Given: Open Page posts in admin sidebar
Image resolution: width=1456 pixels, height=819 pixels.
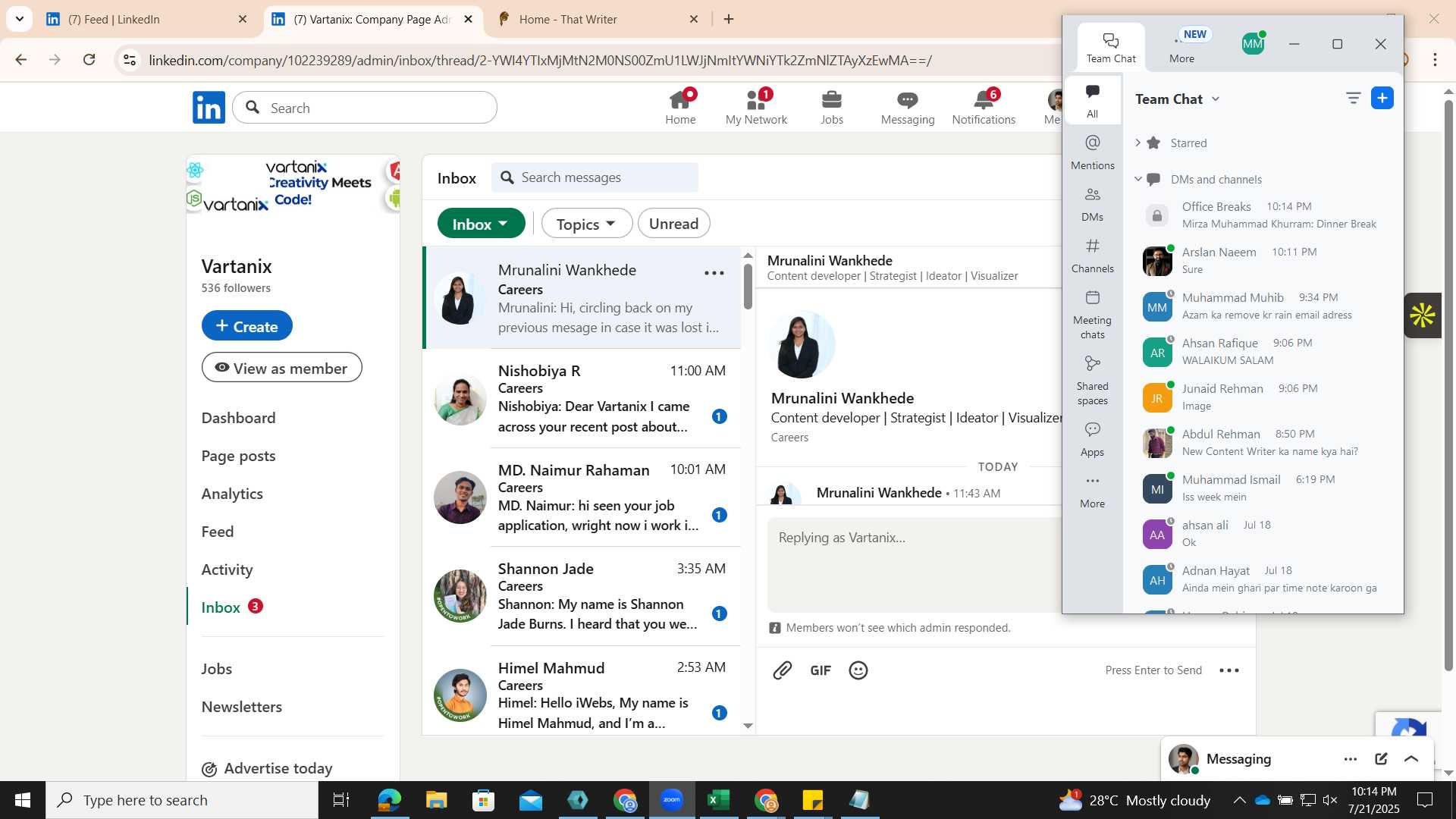Looking at the screenshot, I should click(x=238, y=456).
